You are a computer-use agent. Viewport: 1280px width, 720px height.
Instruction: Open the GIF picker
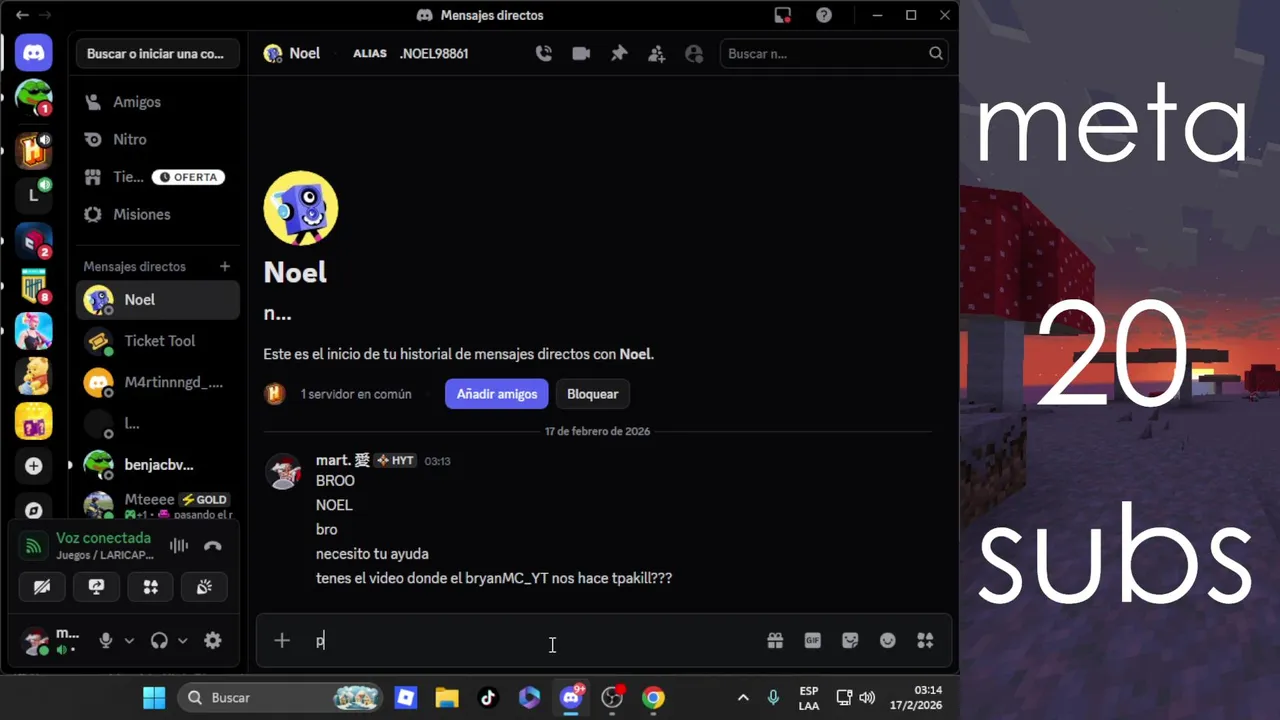813,641
